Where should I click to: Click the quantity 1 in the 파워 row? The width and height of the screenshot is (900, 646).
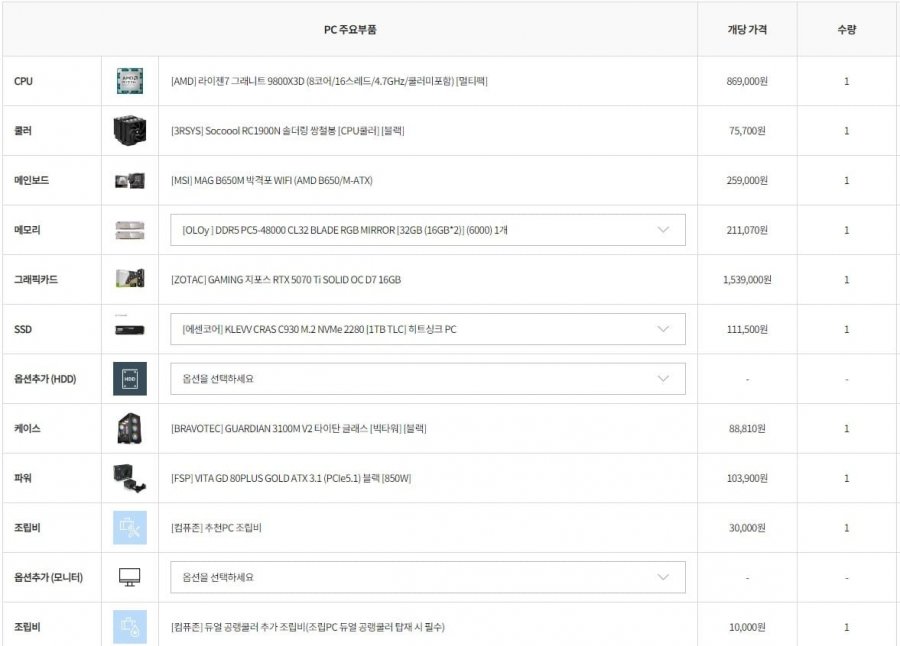[x=847, y=478]
